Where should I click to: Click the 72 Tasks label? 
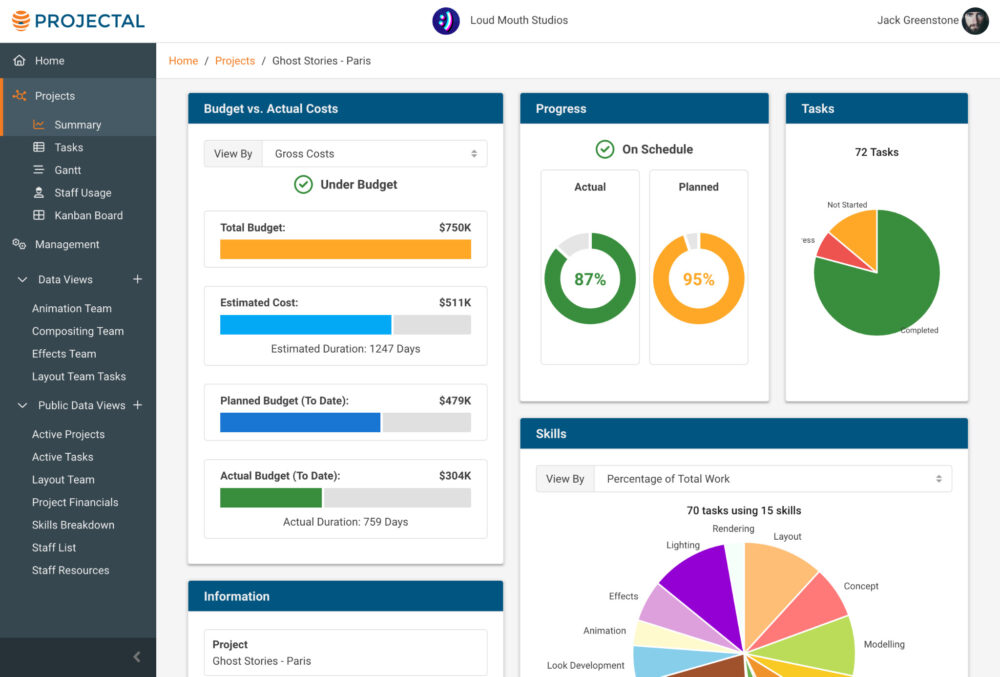click(x=876, y=152)
